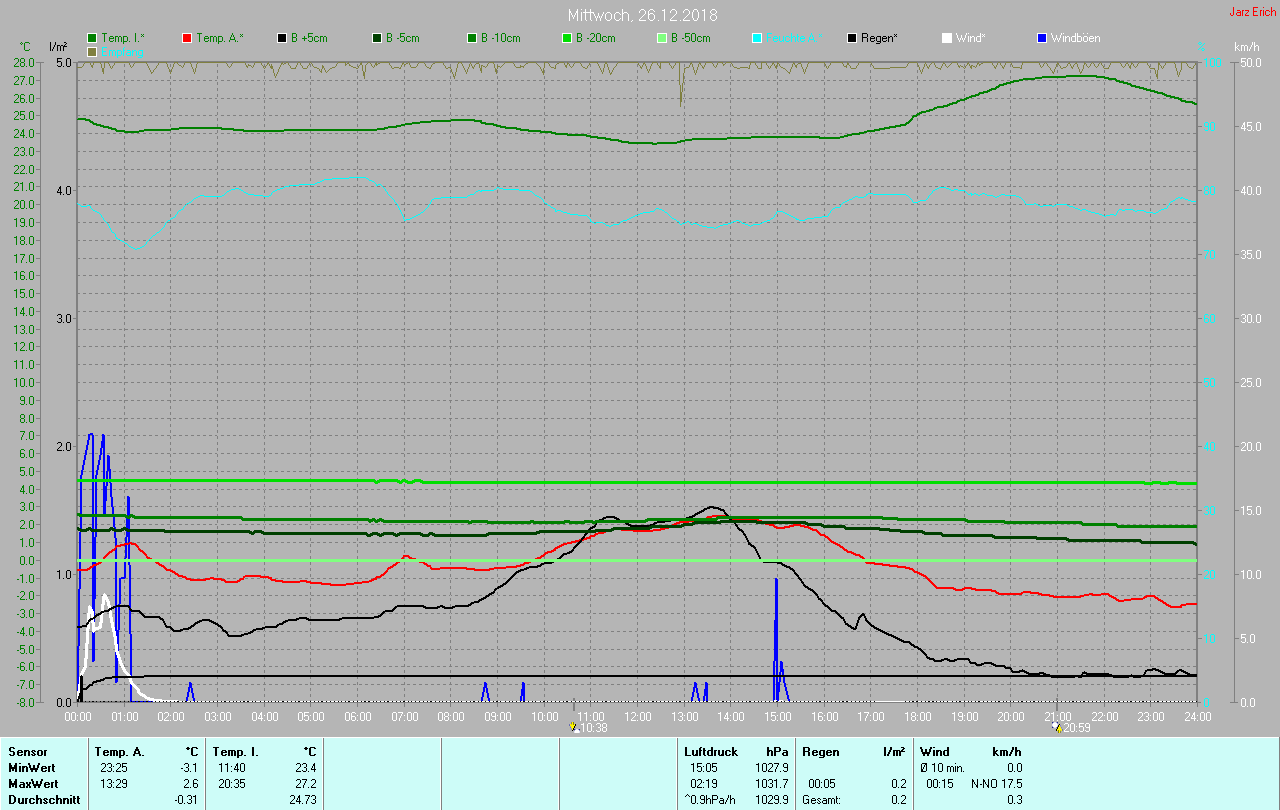Click the red 'Jarz Erich' credit text

point(1252,12)
